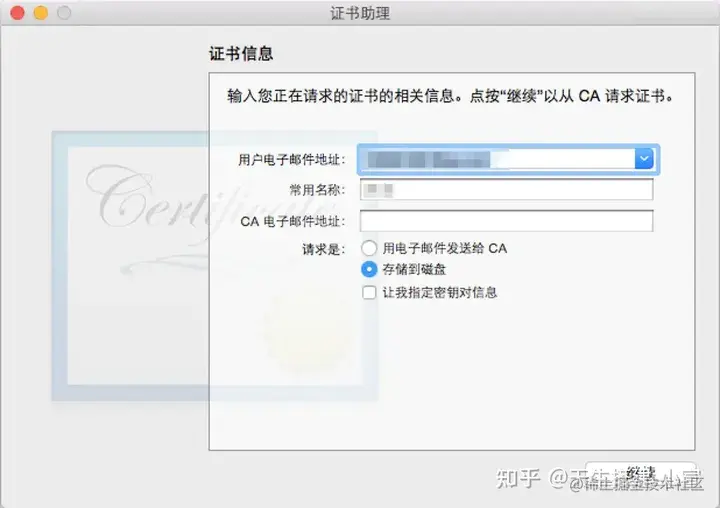Click the empty CA 电子邮件地址 field
Screen dimensions: 720x508
coord(506,221)
